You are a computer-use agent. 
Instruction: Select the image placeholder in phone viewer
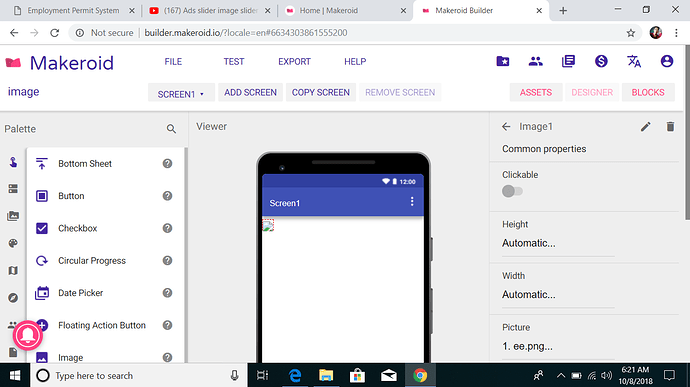[268, 225]
